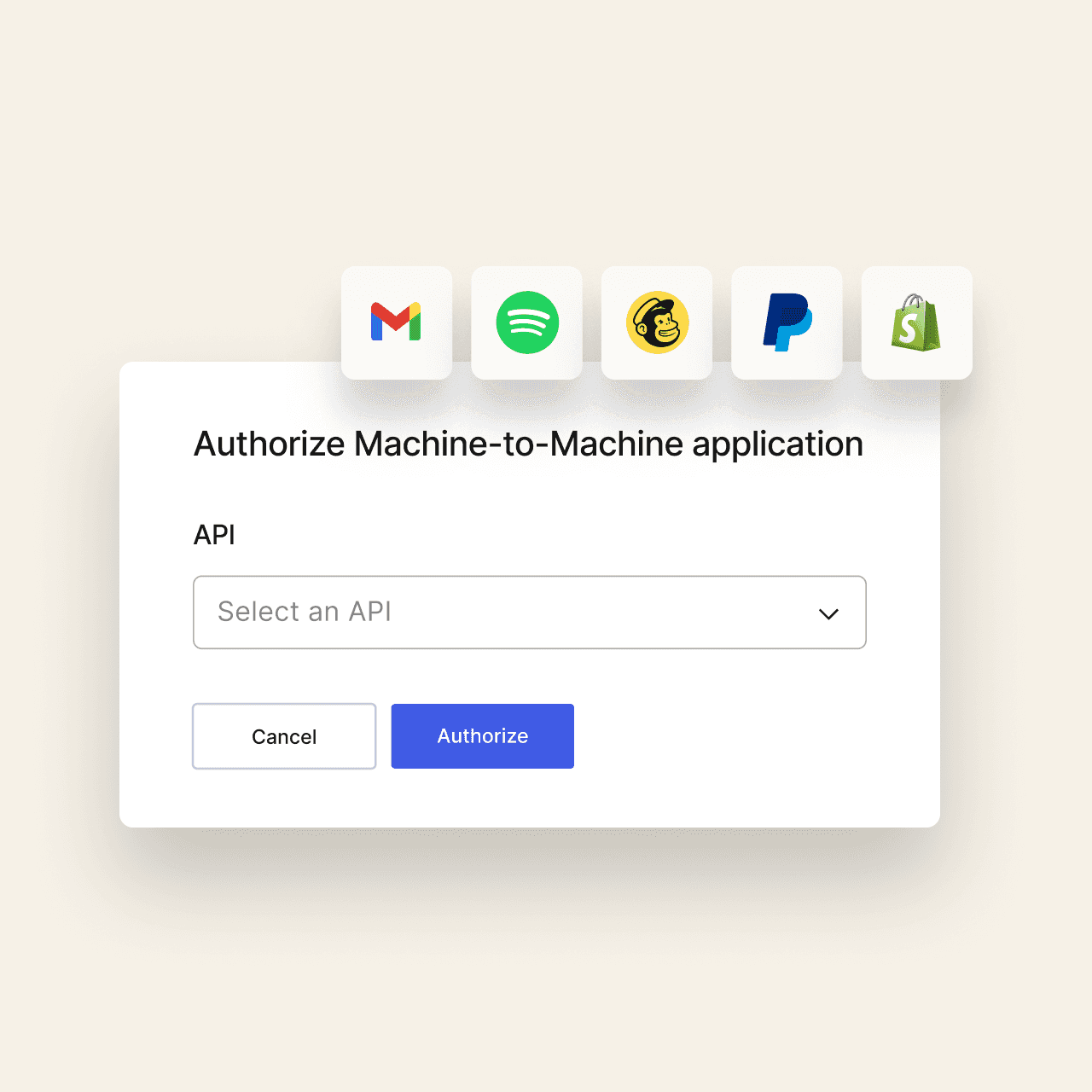Click the Select an API placeholder text
This screenshot has width=1092, height=1092.
(x=305, y=612)
